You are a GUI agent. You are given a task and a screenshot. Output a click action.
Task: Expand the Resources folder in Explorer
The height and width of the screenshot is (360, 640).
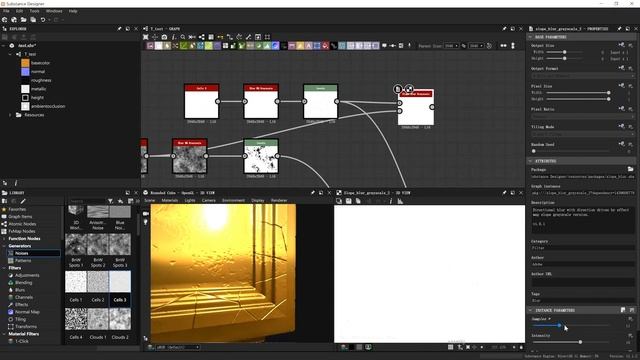pos(10,115)
